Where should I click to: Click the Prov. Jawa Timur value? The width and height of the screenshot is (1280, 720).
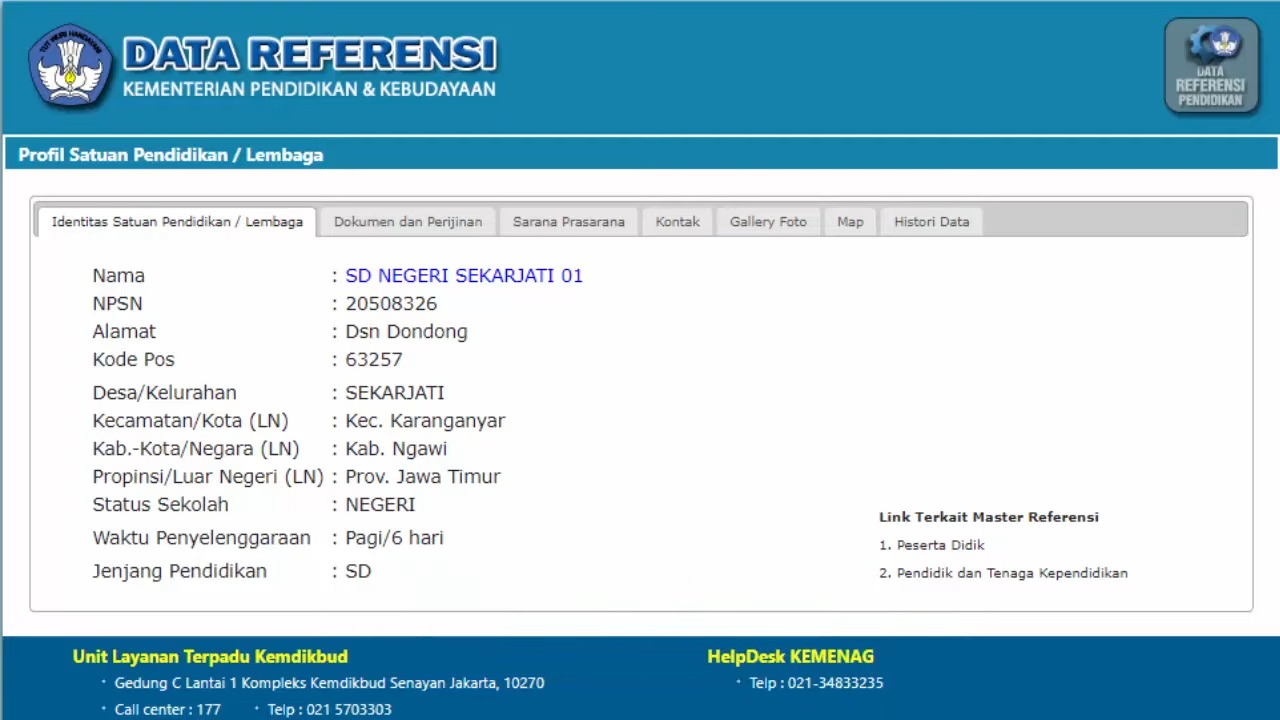423,477
